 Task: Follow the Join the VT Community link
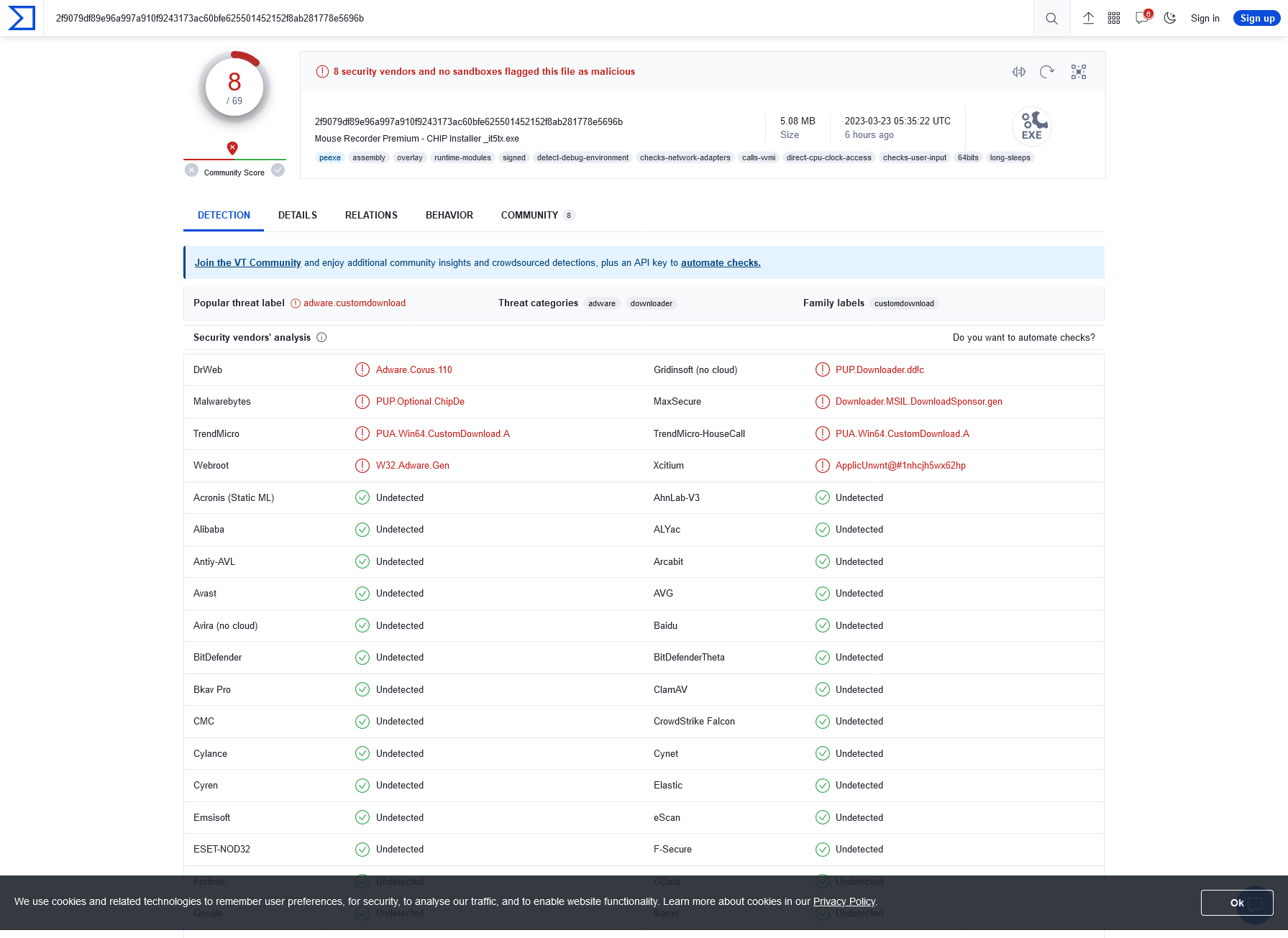pyautogui.click(x=248, y=263)
